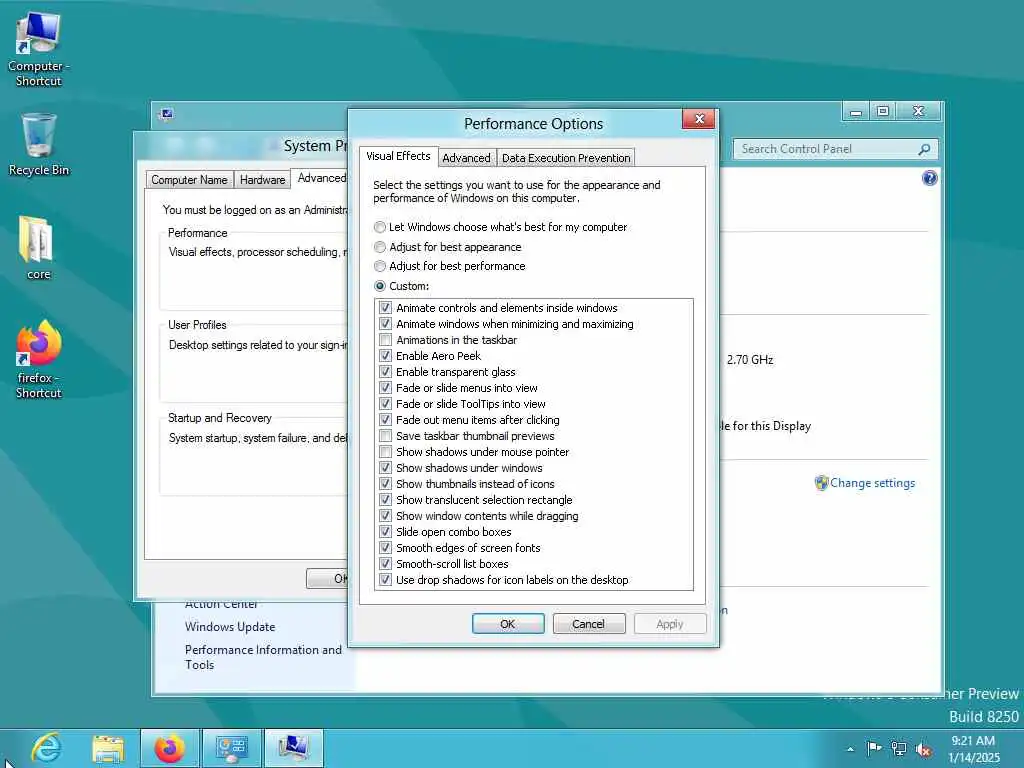
Task: Click the muted volume tray icon
Action: pos(923,749)
